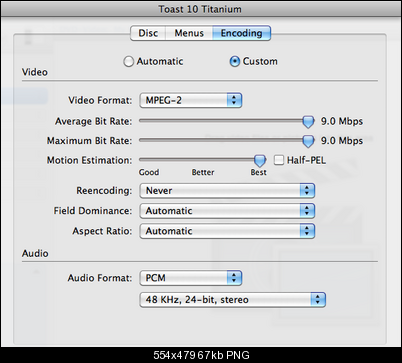Open the Field Dominance dropdown
Screen dimensions: 402x363
[227, 211]
